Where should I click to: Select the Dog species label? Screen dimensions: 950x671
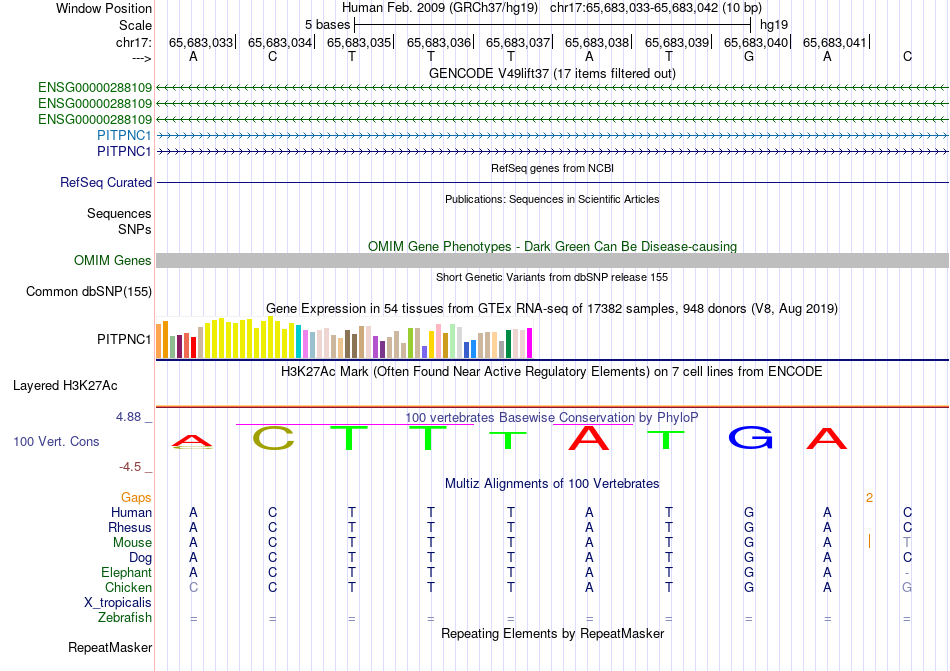tap(140, 558)
